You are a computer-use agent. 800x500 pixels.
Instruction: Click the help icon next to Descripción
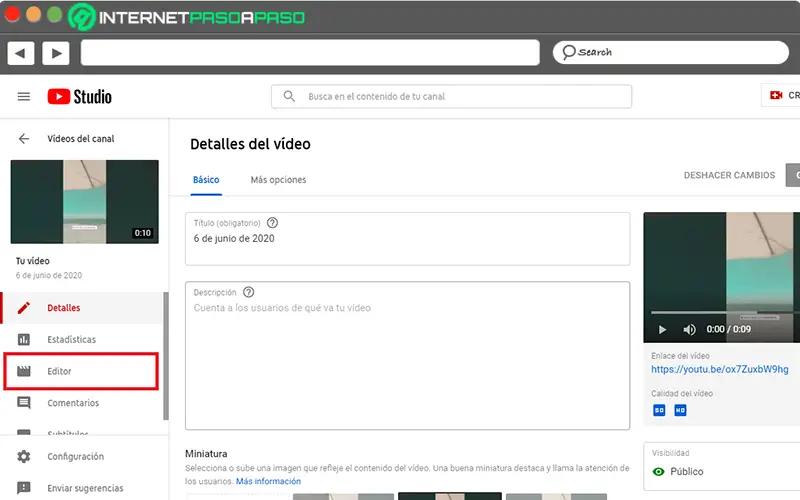tap(248, 292)
